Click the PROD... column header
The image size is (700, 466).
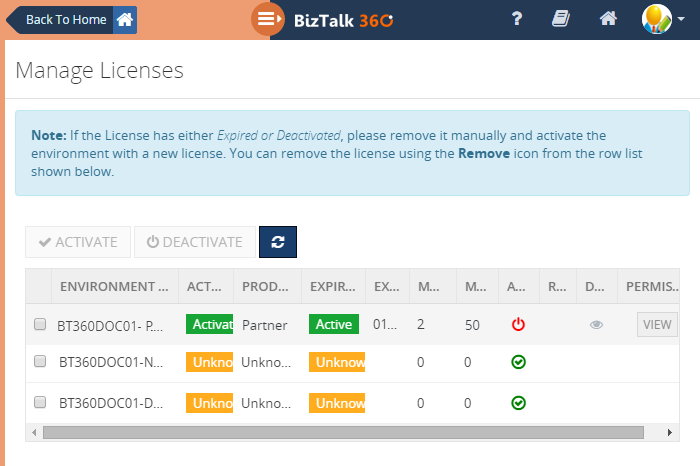267,287
